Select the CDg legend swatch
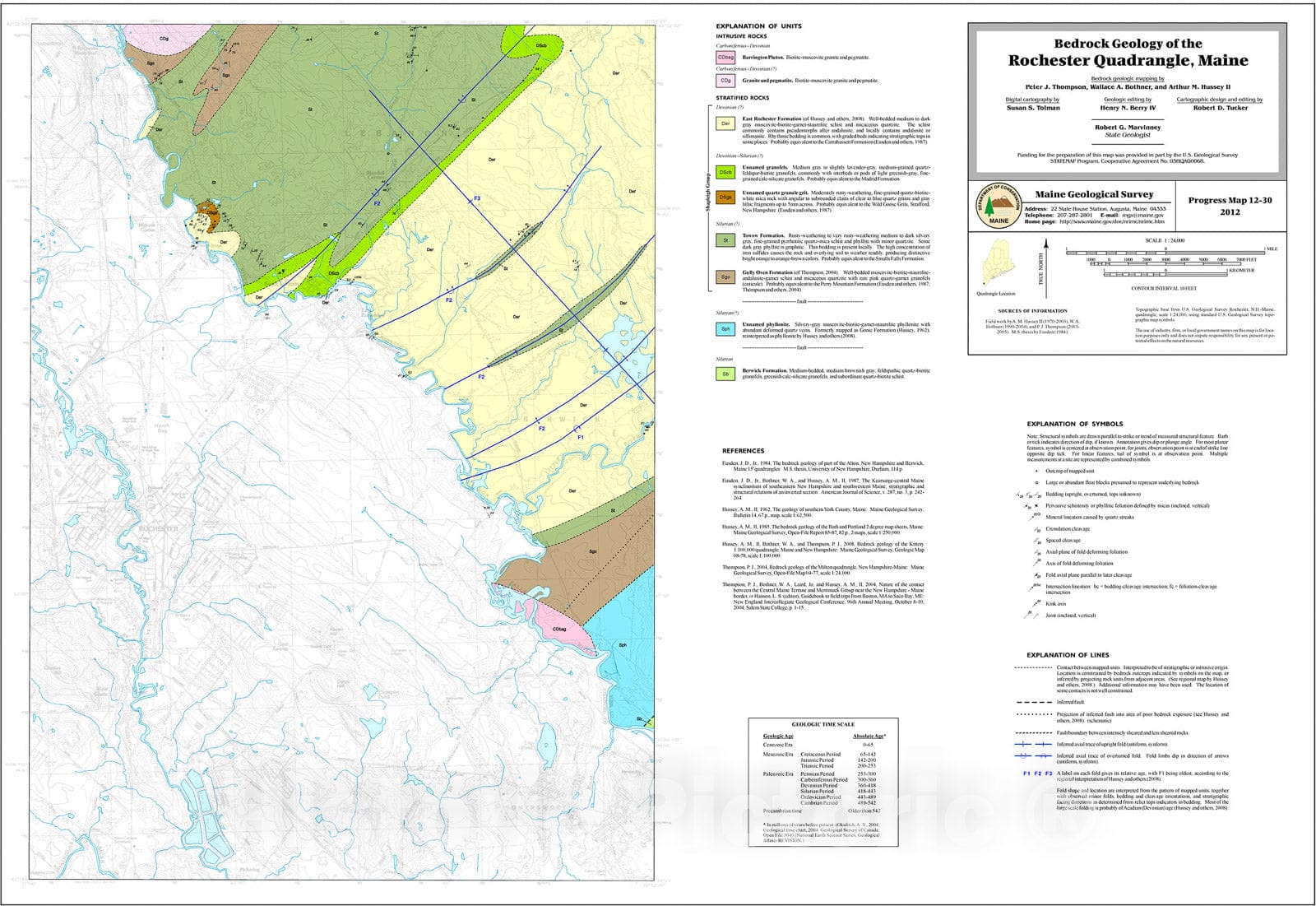1316x906 pixels. pyautogui.click(x=725, y=81)
